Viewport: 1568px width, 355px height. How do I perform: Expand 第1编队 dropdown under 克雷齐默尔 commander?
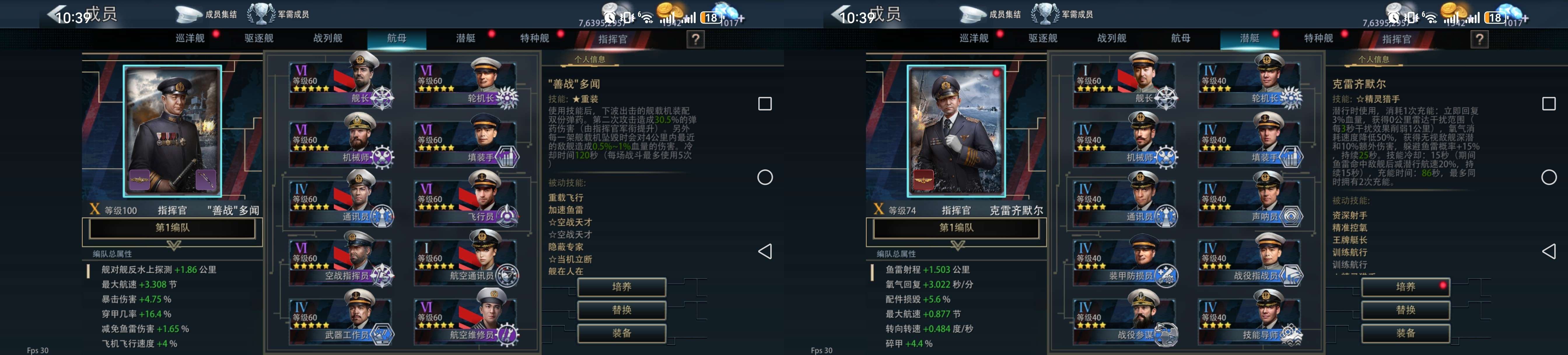point(956,228)
